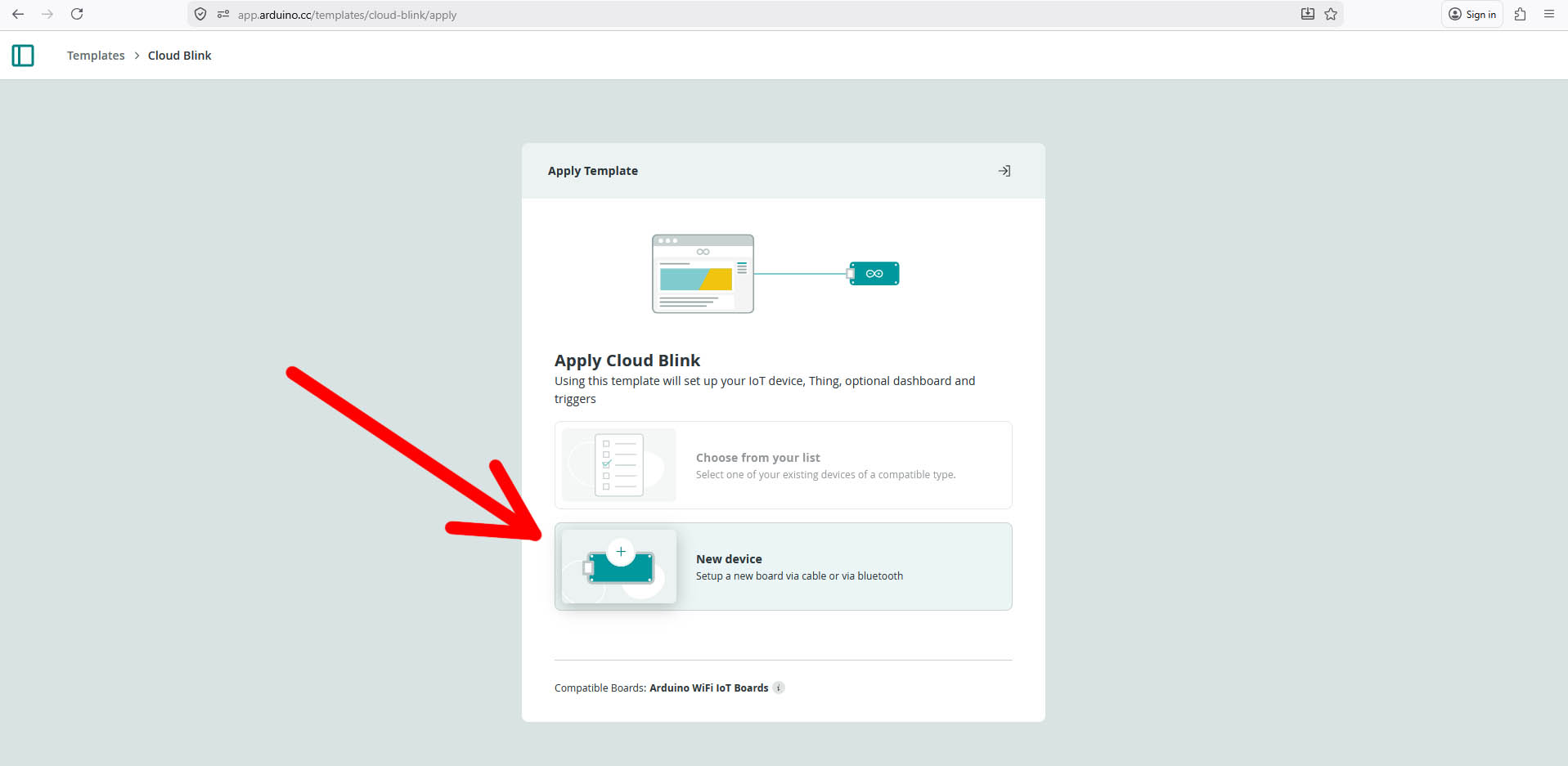Image resolution: width=1568 pixels, height=766 pixels.
Task: Open the browser extensions menu
Action: point(1520,14)
